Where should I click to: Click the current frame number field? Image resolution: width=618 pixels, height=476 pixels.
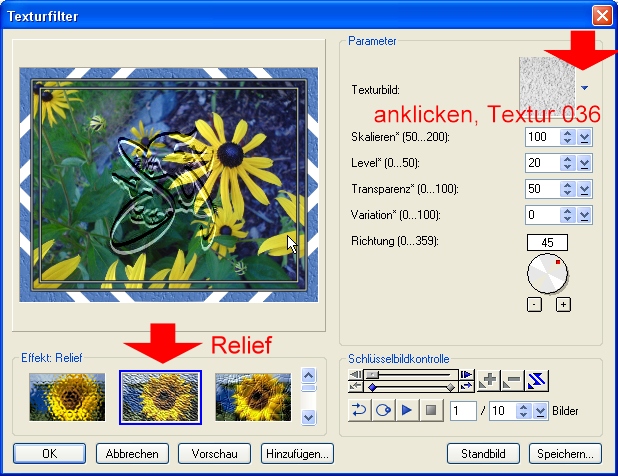(463, 411)
